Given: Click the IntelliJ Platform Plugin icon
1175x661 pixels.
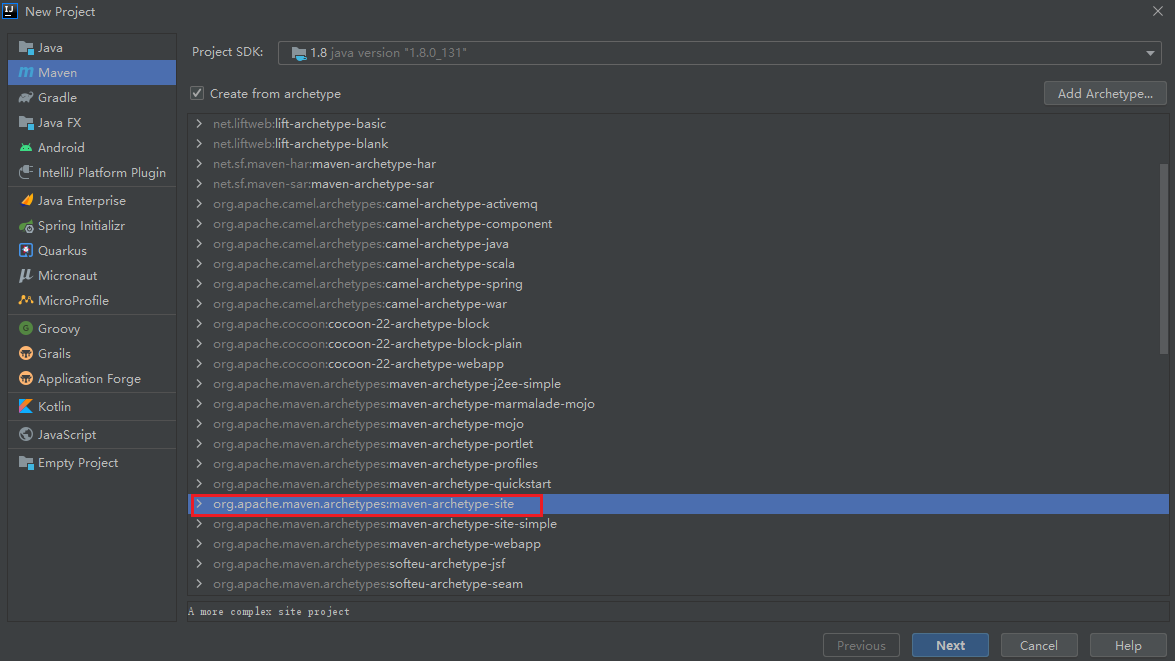Looking at the screenshot, I should pyautogui.click(x=26, y=172).
